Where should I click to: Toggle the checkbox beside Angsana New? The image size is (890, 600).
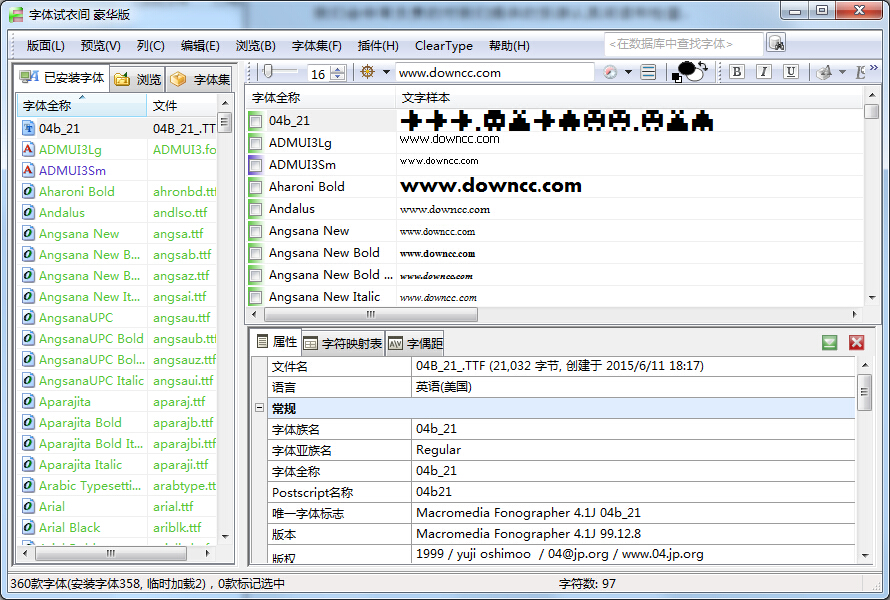(258, 231)
